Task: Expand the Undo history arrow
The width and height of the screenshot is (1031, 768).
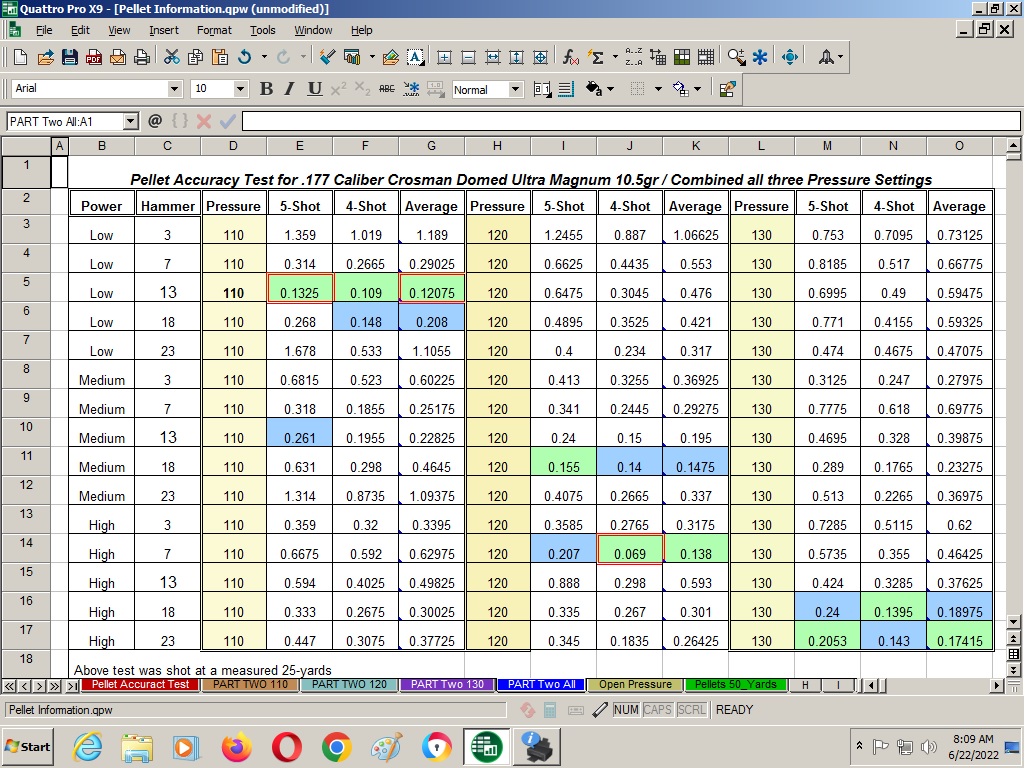Action: [x=264, y=57]
